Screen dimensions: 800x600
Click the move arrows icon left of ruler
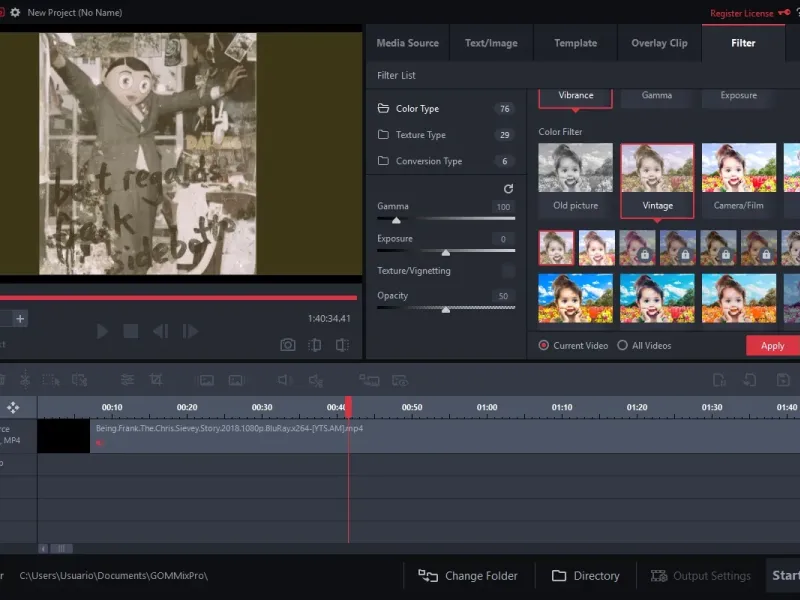[x=13, y=408]
